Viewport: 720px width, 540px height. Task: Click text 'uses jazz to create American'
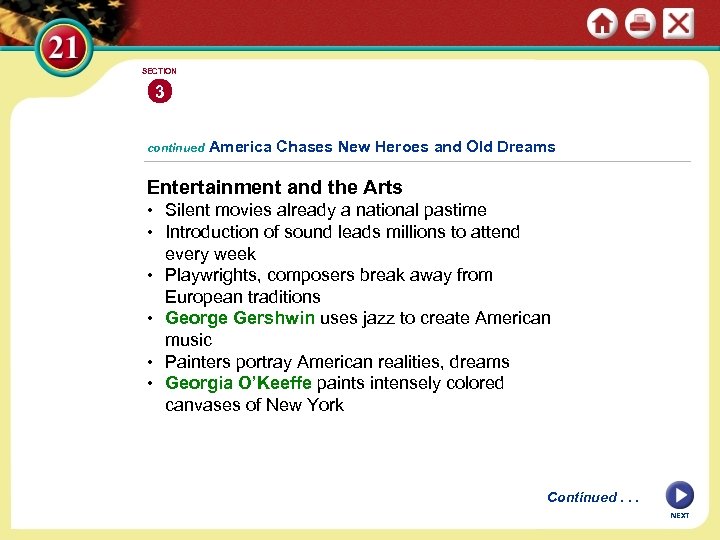click(435, 318)
